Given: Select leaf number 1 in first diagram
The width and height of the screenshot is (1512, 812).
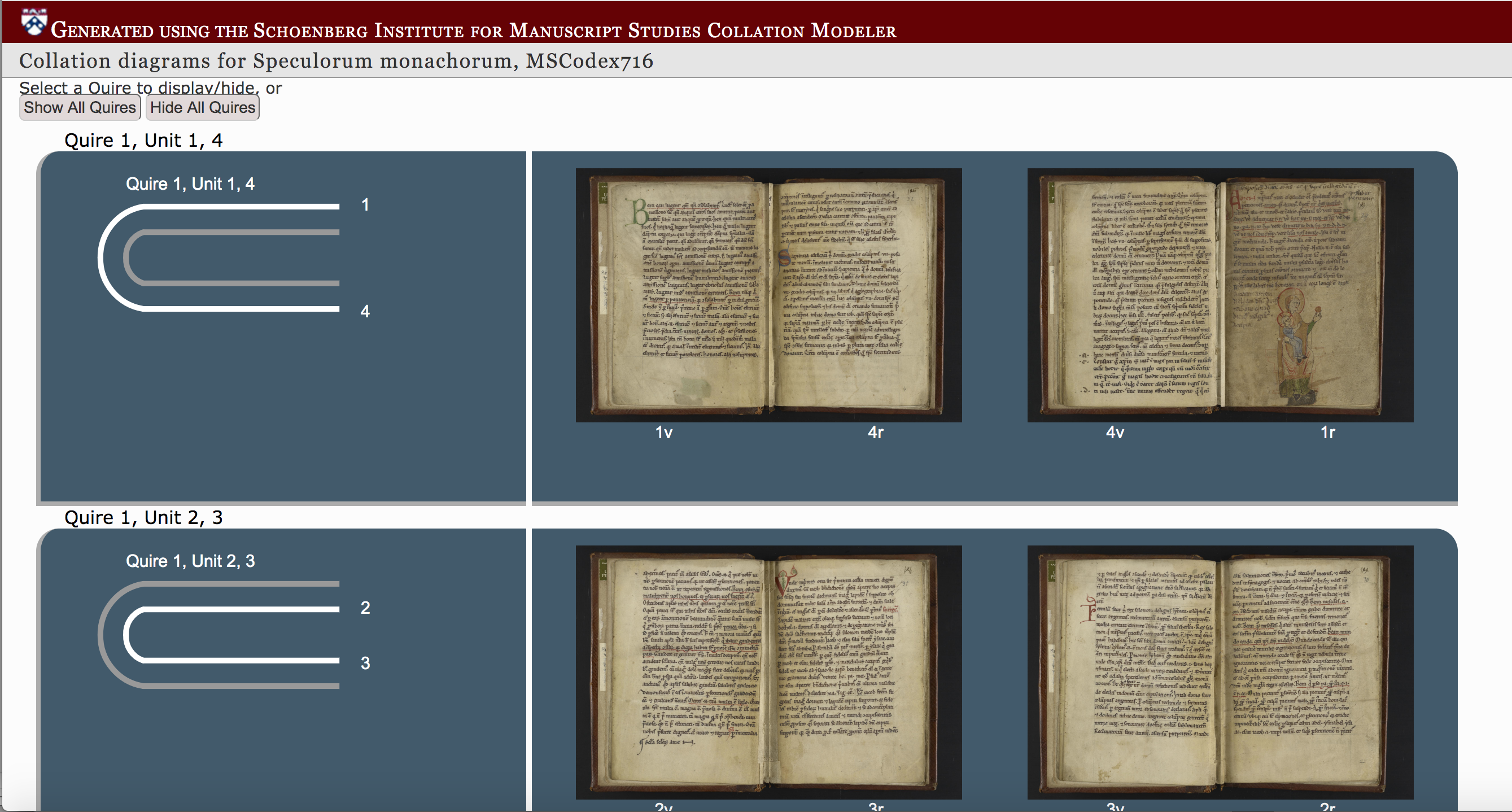Looking at the screenshot, I should pos(365,205).
